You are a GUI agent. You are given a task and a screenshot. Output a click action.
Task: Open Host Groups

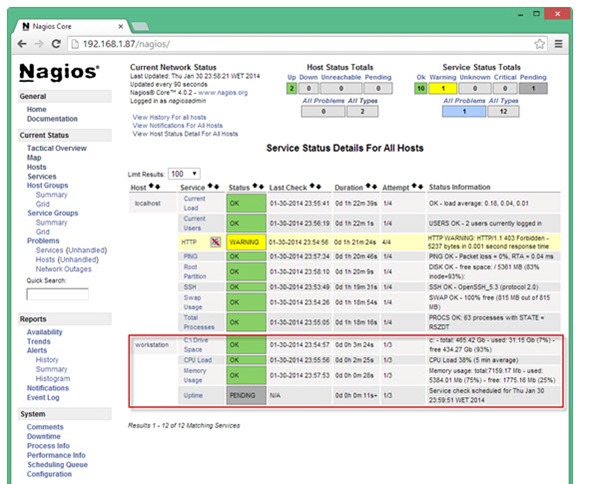[47, 186]
